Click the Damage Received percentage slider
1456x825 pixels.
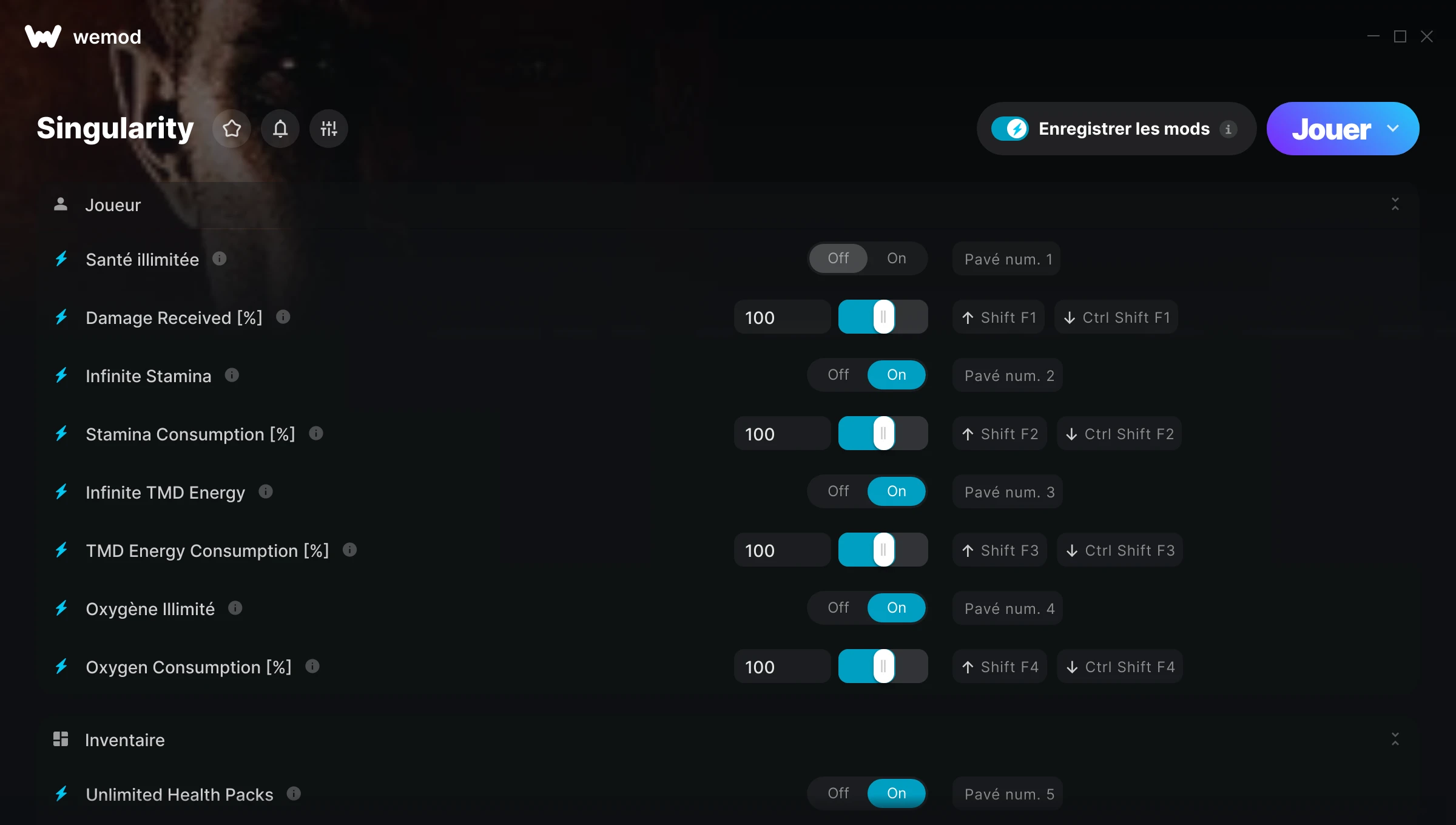pos(883,317)
